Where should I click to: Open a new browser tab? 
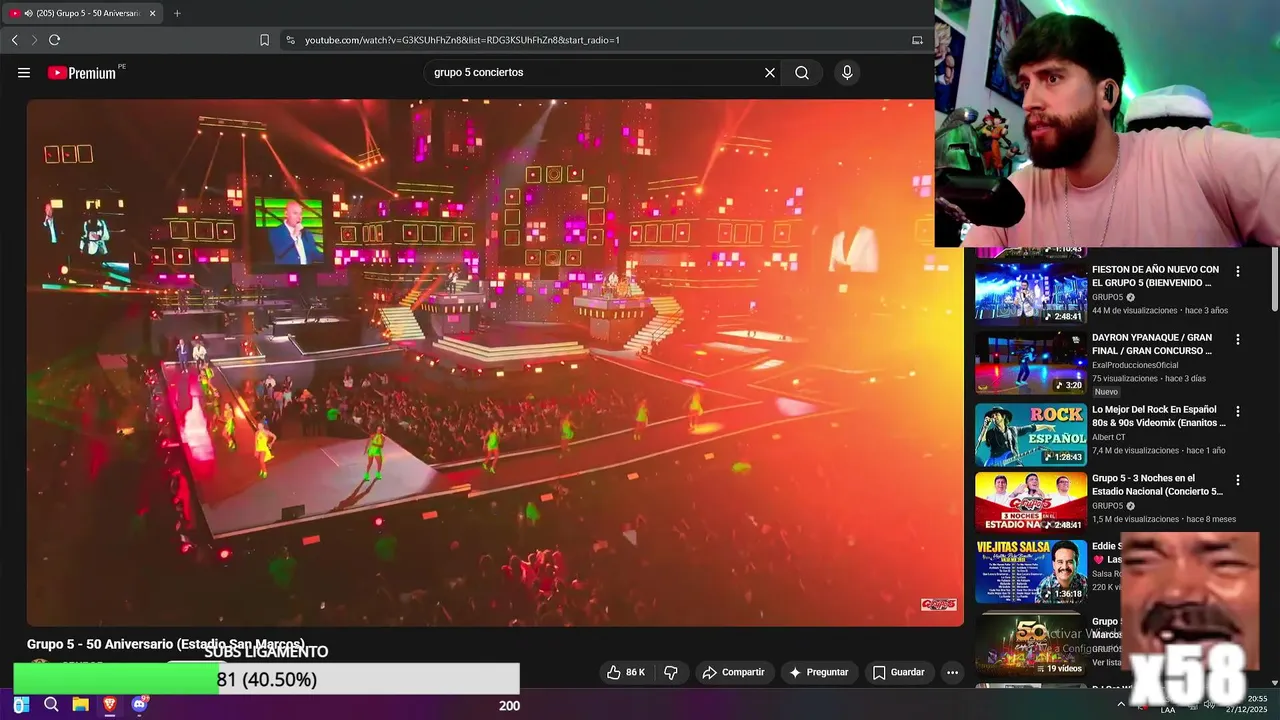coord(177,13)
